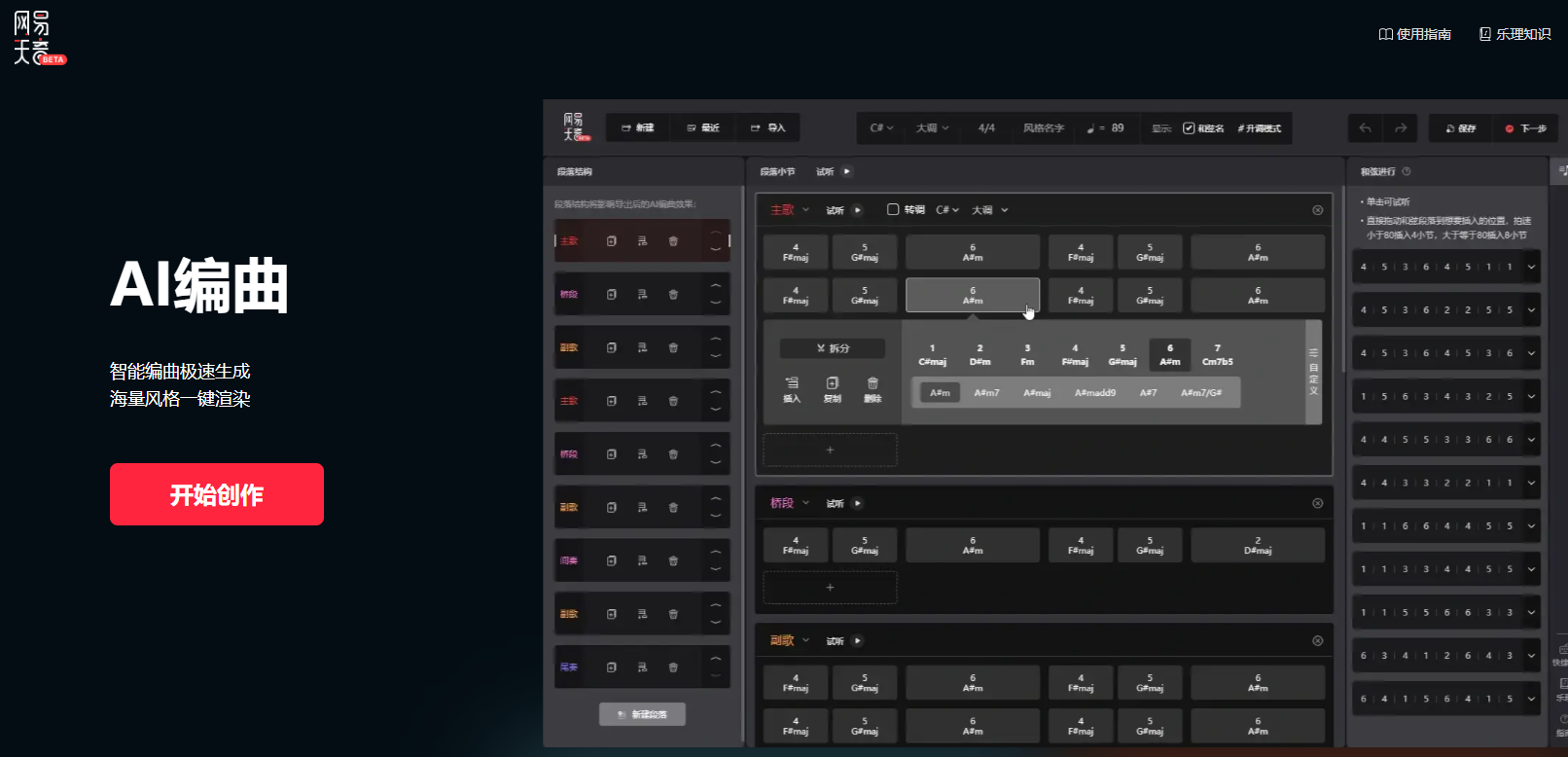Select the A#m7/G# chord variant
Viewport: 1568px width, 757px height.
(x=1201, y=392)
